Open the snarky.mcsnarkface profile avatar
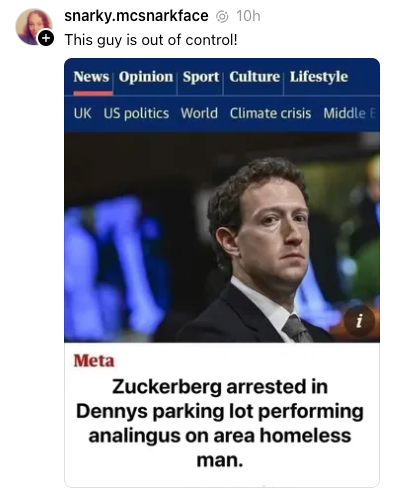The image size is (414, 495). coord(34,27)
